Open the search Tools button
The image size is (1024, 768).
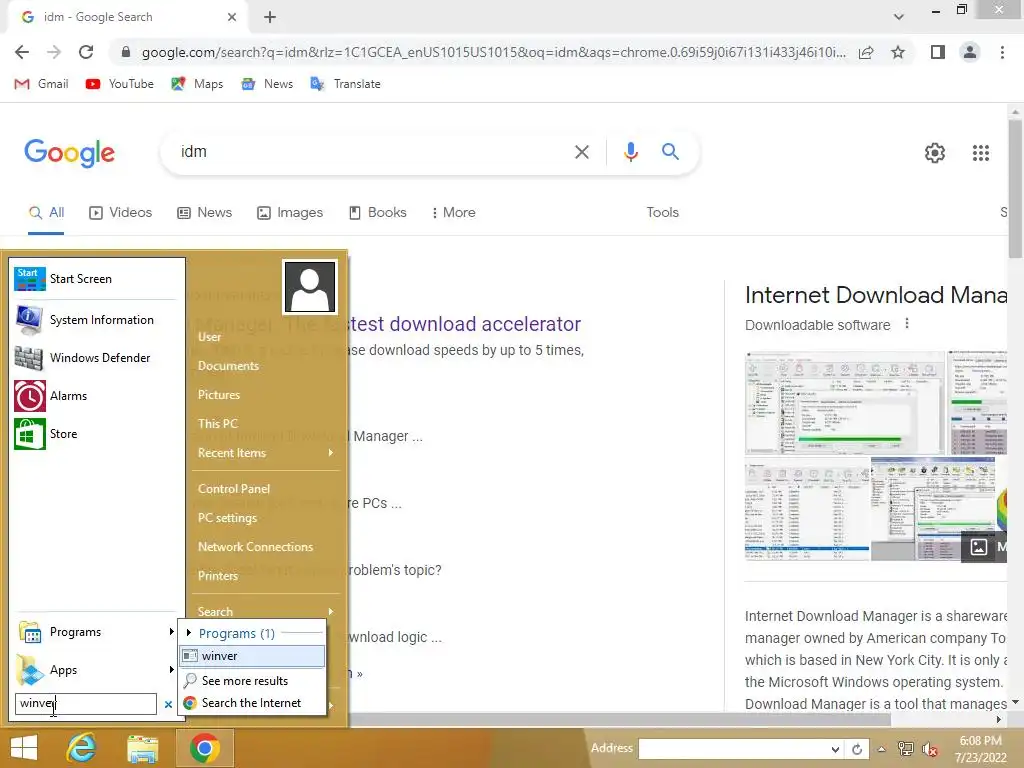(662, 213)
